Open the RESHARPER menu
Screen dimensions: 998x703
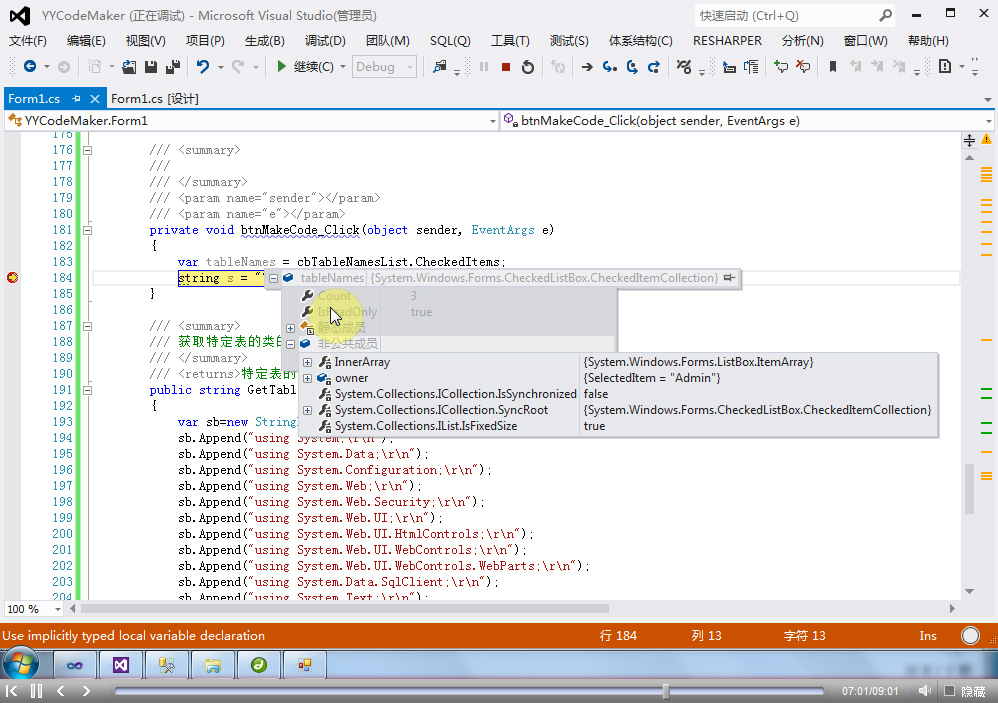[727, 41]
